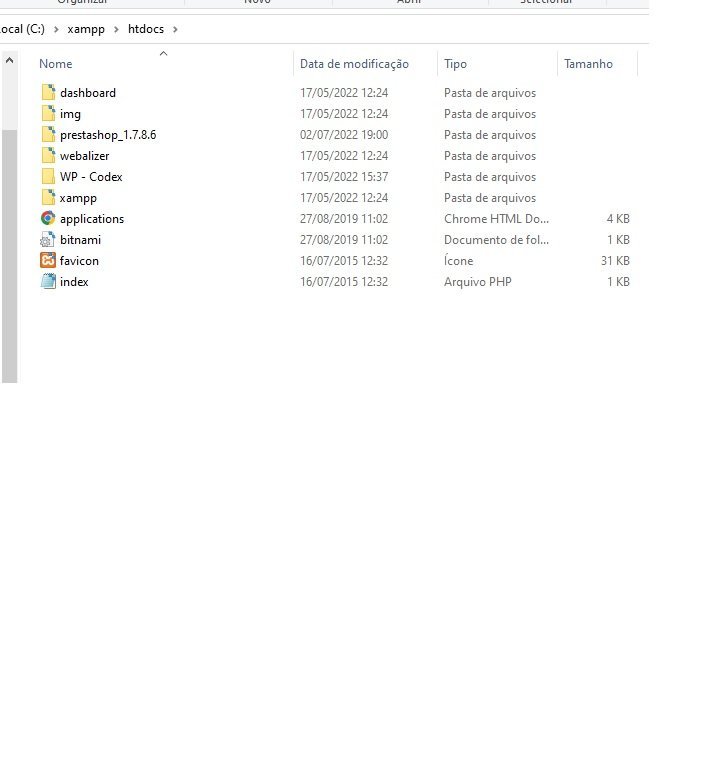Expand the chevron after Local (C:) breadcrumb
Image resolution: width=720 pixels, height=771 pixels.
tap(56, 30)
